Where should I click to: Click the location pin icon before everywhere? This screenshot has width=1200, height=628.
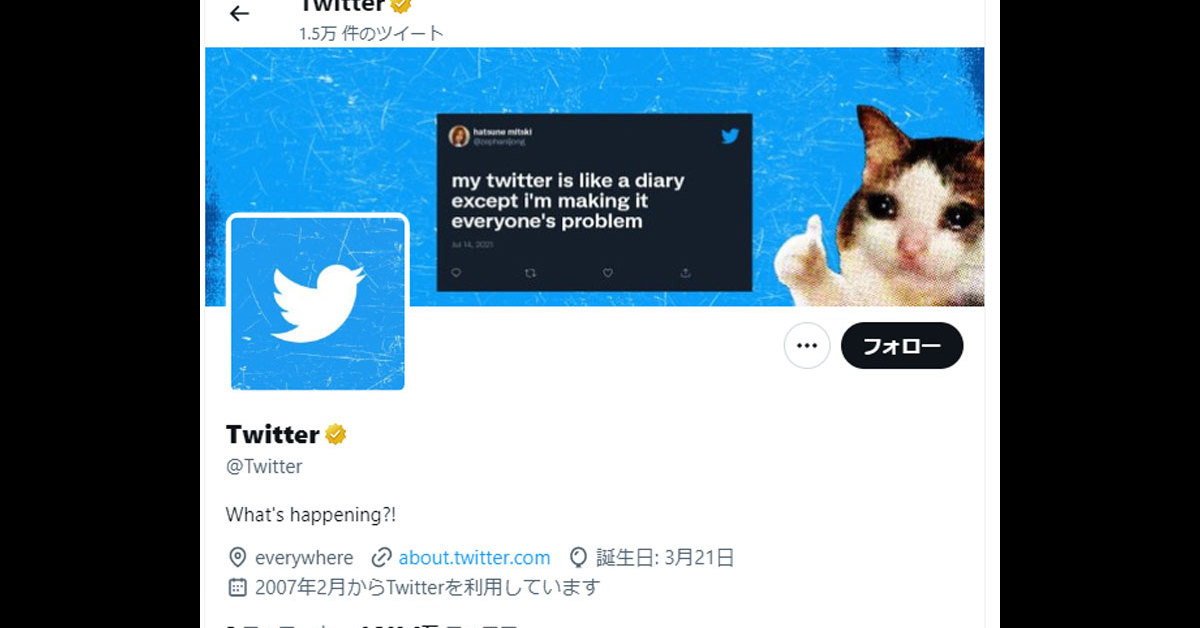[x=237, y=557]
